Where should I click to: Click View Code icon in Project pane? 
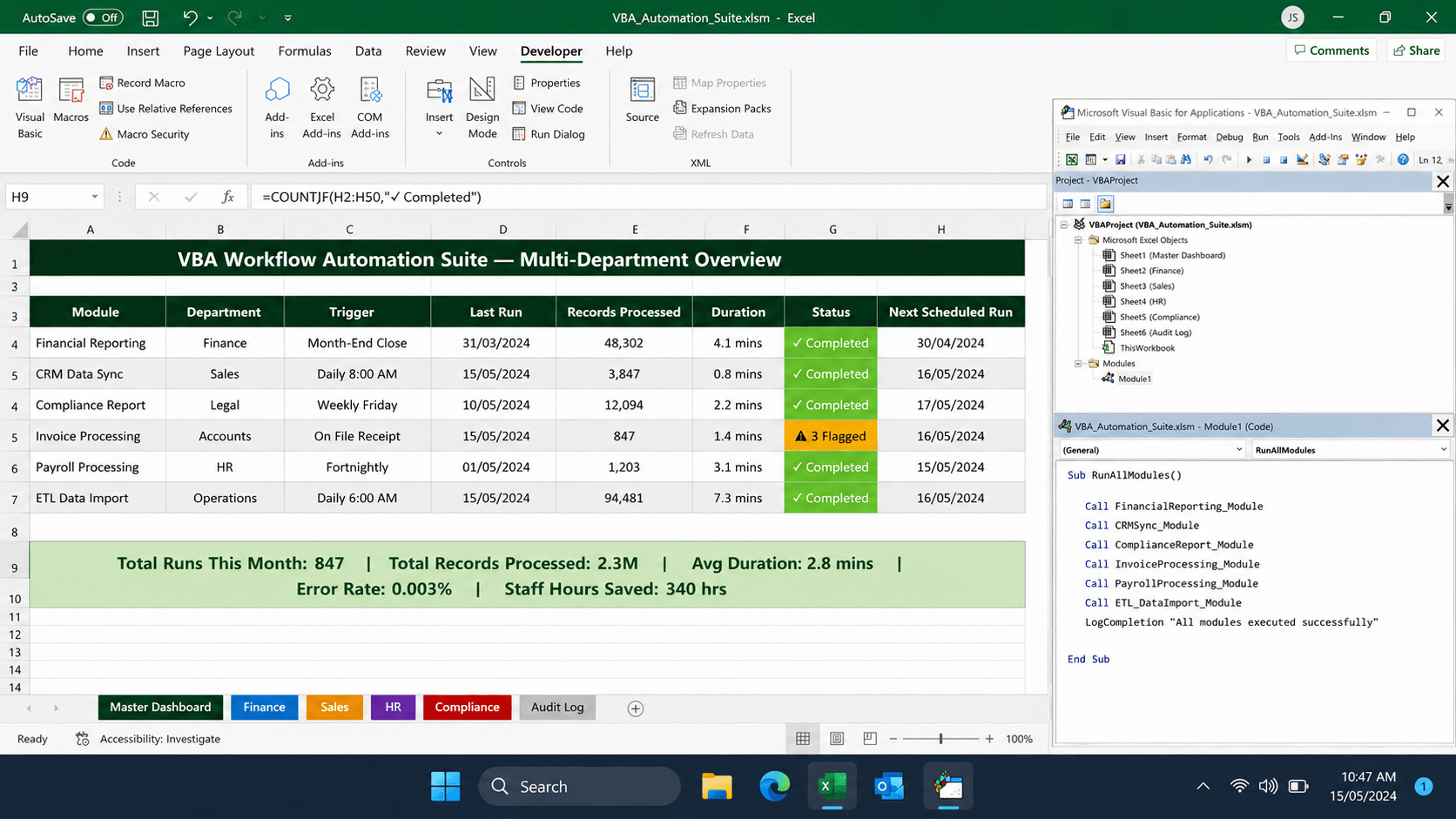1068,204
